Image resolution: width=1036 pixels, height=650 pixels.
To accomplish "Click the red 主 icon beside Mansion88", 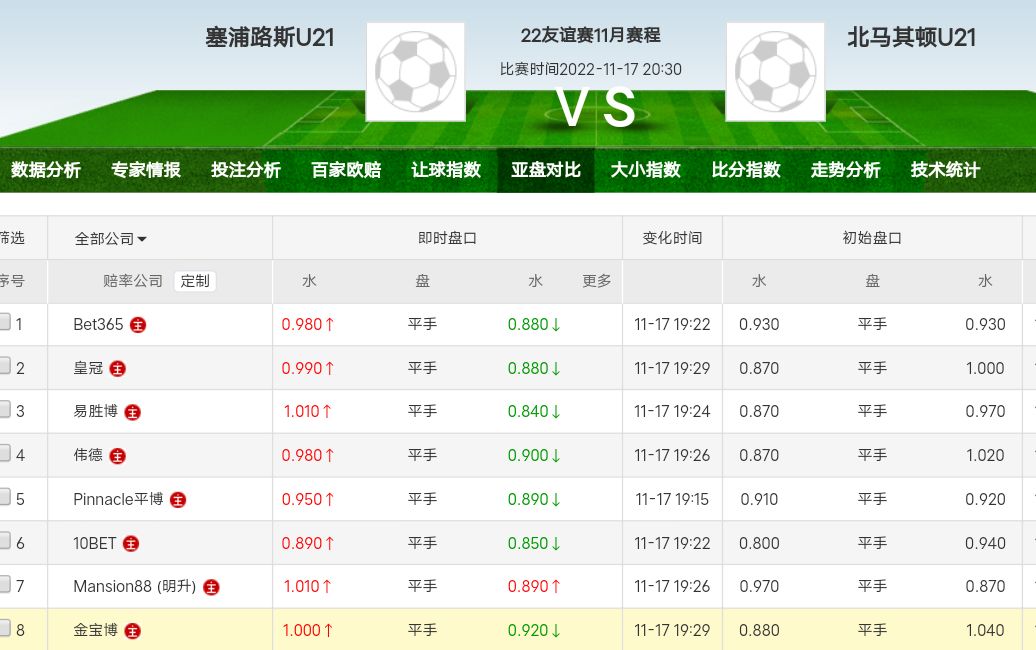I will [211, 587].
